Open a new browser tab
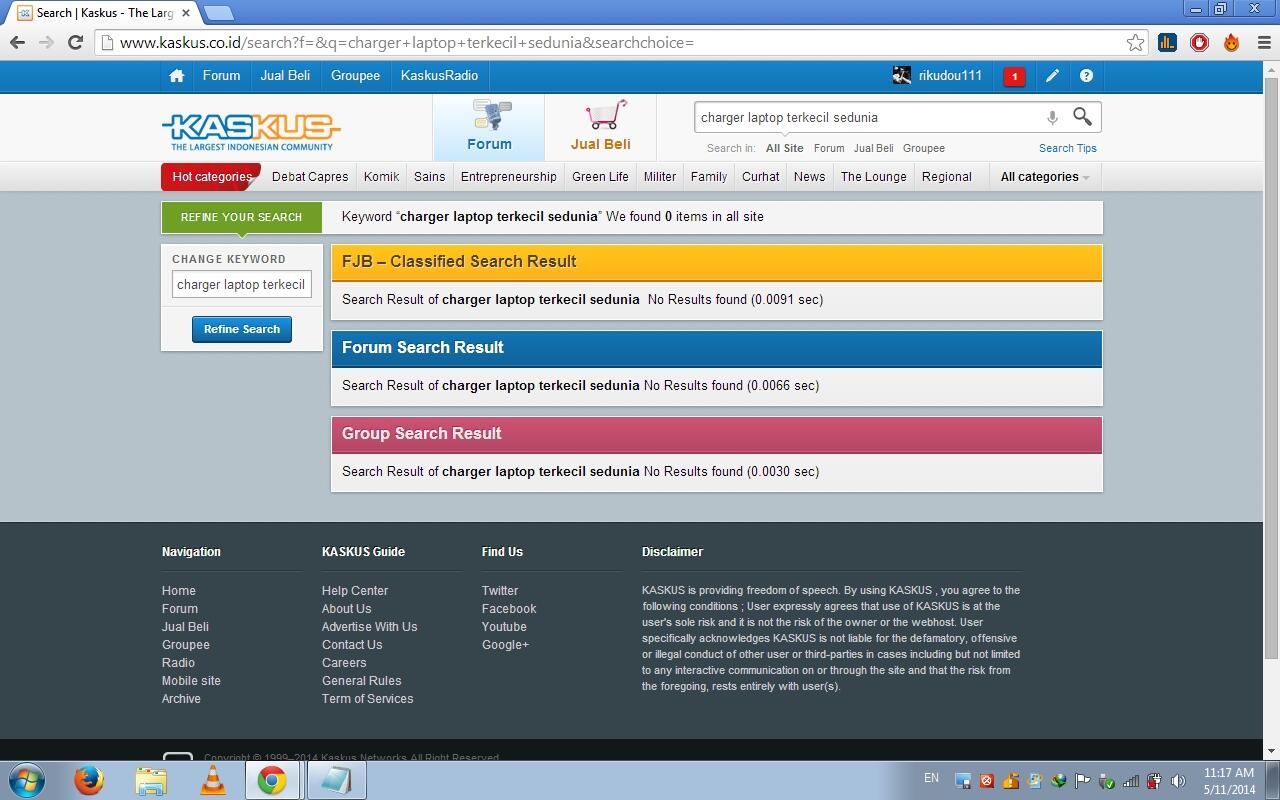The height and width of the screenshot is (800, 1280). click(x=219, y=13)
